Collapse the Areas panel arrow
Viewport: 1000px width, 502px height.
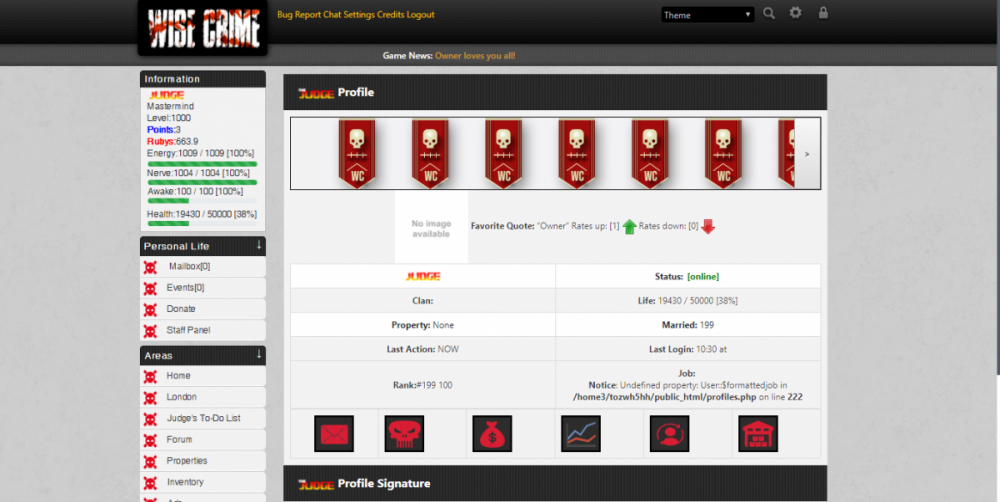coord(259,354)
